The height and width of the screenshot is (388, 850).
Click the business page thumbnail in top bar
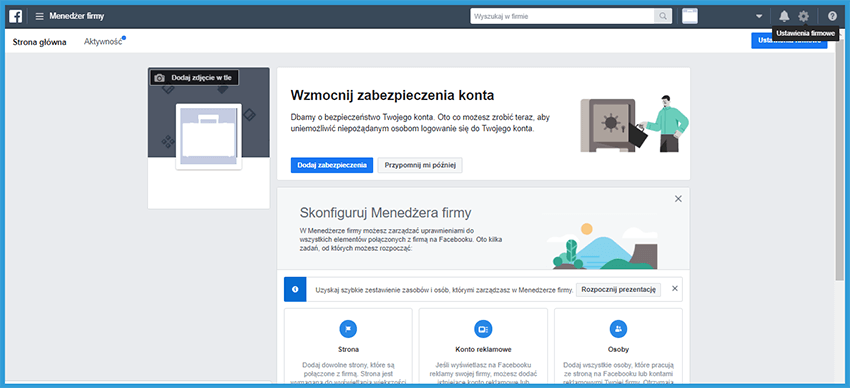click(x=690, y=16)
